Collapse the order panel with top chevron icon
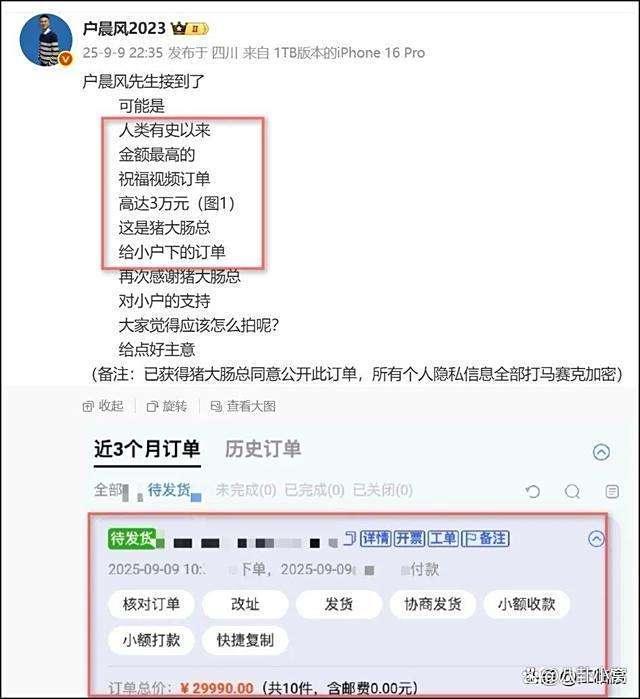This screenshot has height=699, width=640. (x=601, y=452)
